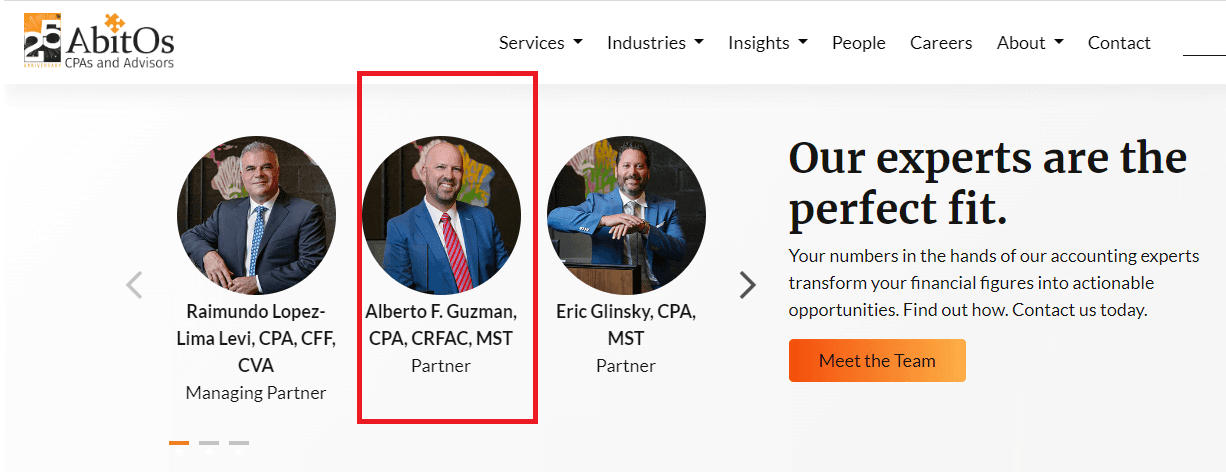The height and width of the screenshot is (472, 1226).
Task: Click Eric Glinsky's portrait photo
Action: coord(626,215)
